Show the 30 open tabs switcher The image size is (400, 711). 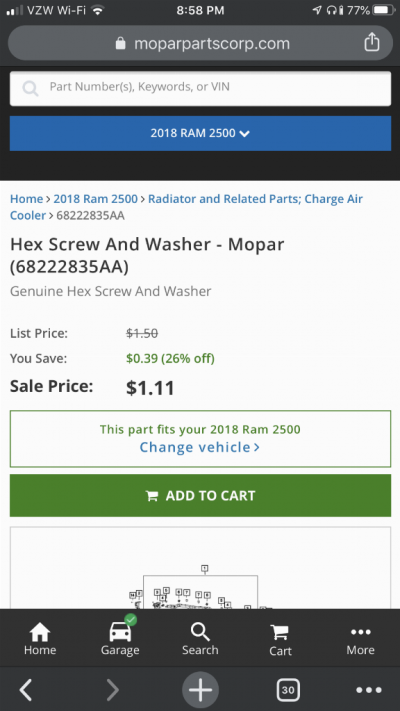point(288,690)
